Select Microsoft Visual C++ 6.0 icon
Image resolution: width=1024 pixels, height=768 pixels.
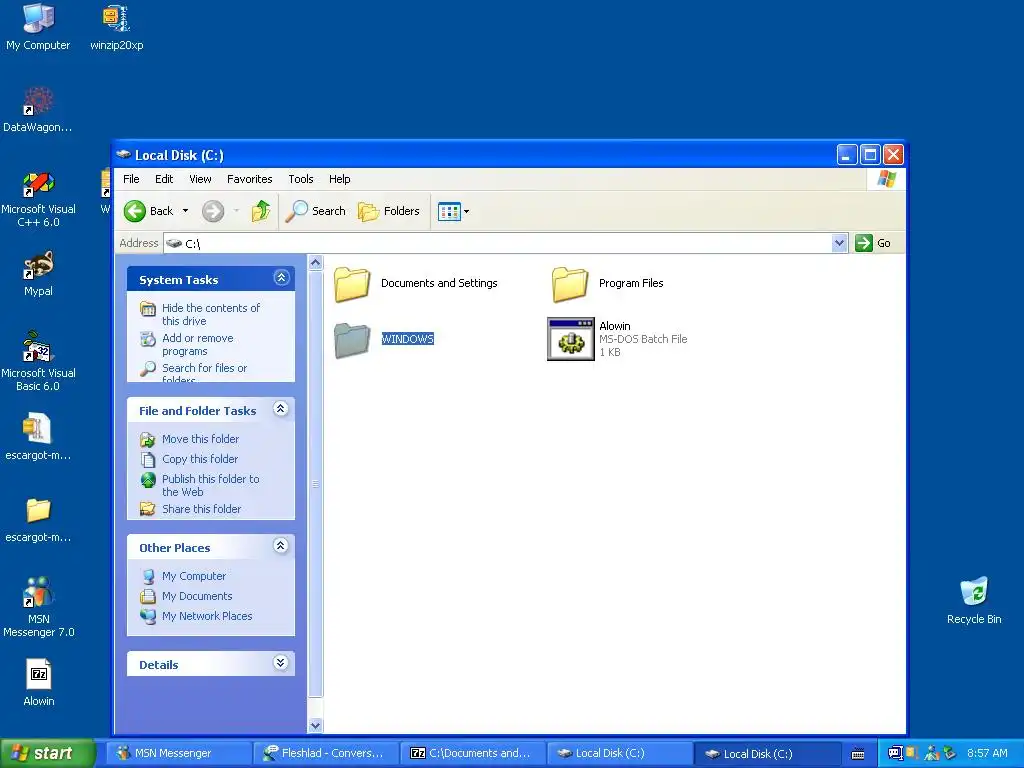tap(38, 199)
